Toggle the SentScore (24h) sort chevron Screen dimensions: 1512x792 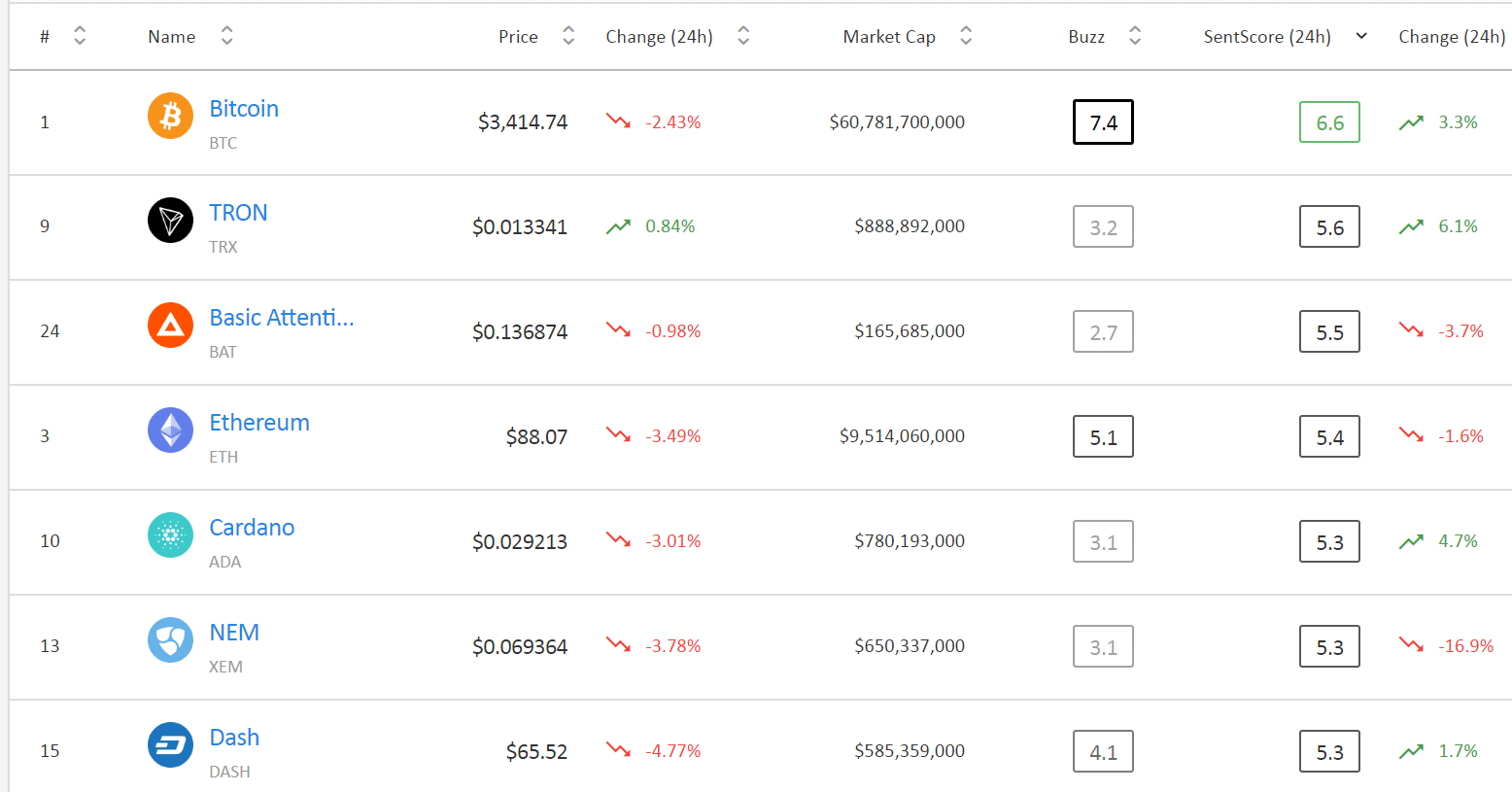(x=1361, y=36)
